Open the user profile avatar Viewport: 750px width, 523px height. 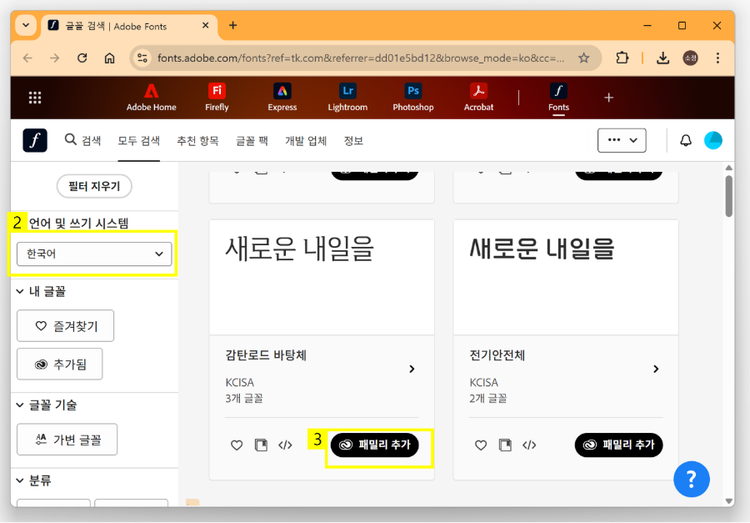tap(713, 140)
